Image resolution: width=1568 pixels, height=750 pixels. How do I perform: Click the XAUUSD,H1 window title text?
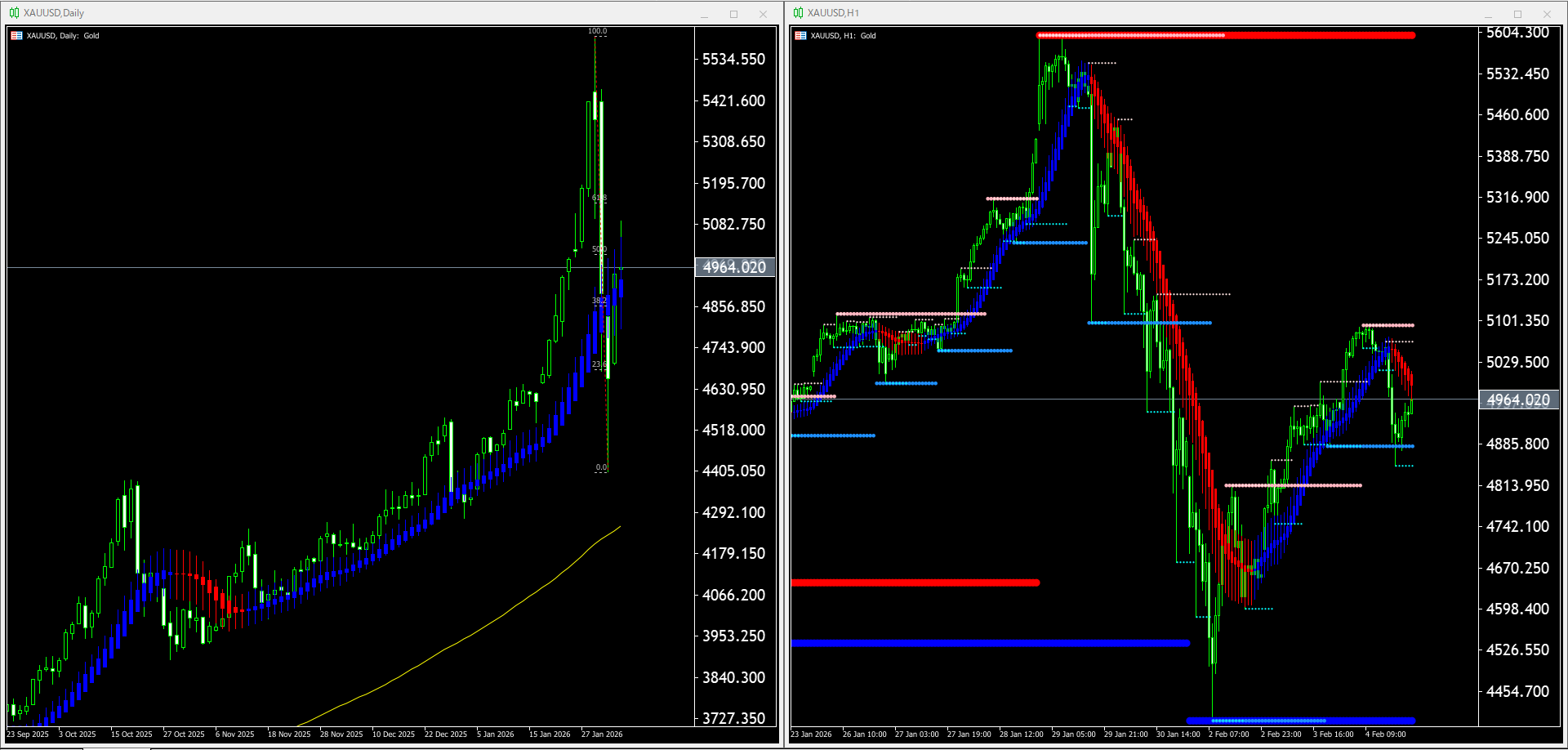pos(833,13)
